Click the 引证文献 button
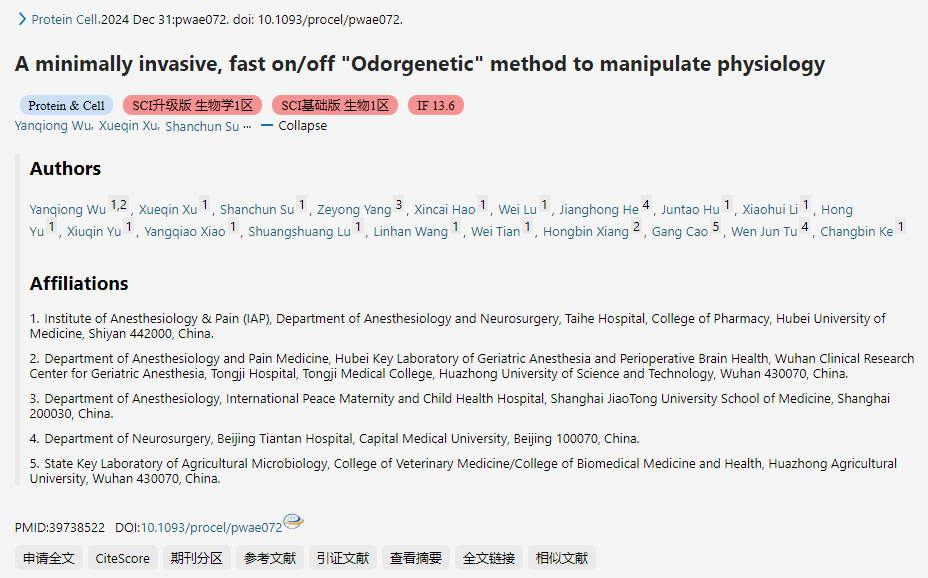 (x=343, y=558)
